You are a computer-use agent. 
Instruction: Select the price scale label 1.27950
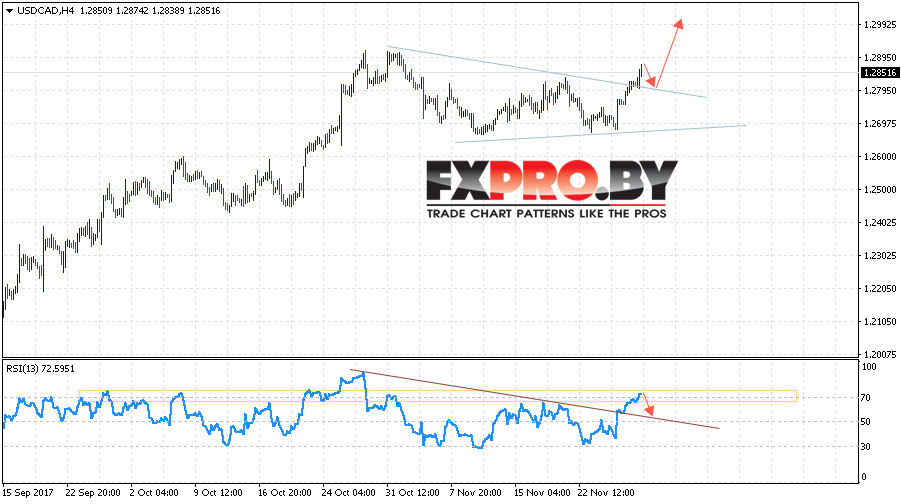(880, 90)
